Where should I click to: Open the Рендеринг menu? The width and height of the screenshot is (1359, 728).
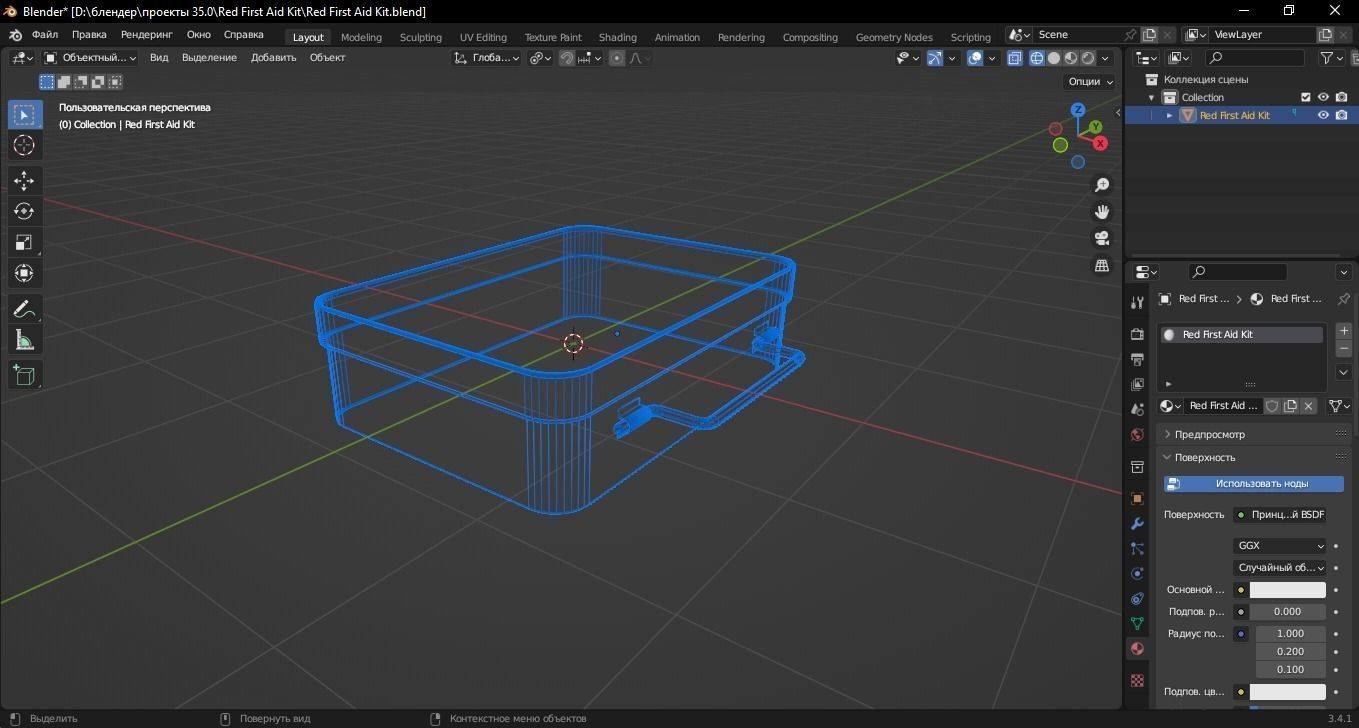[147, 34]
